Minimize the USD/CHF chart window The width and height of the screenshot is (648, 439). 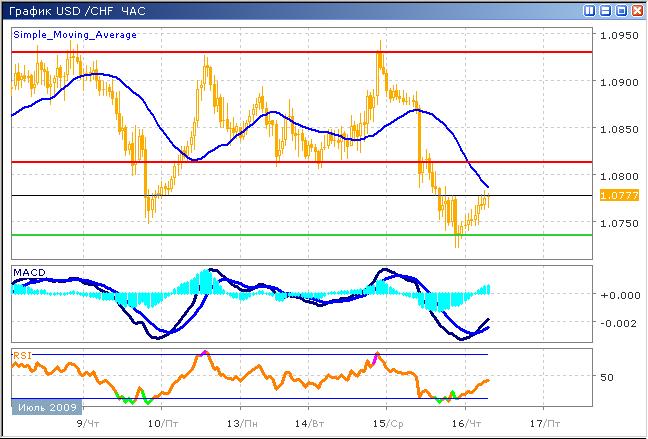point(605,10)
